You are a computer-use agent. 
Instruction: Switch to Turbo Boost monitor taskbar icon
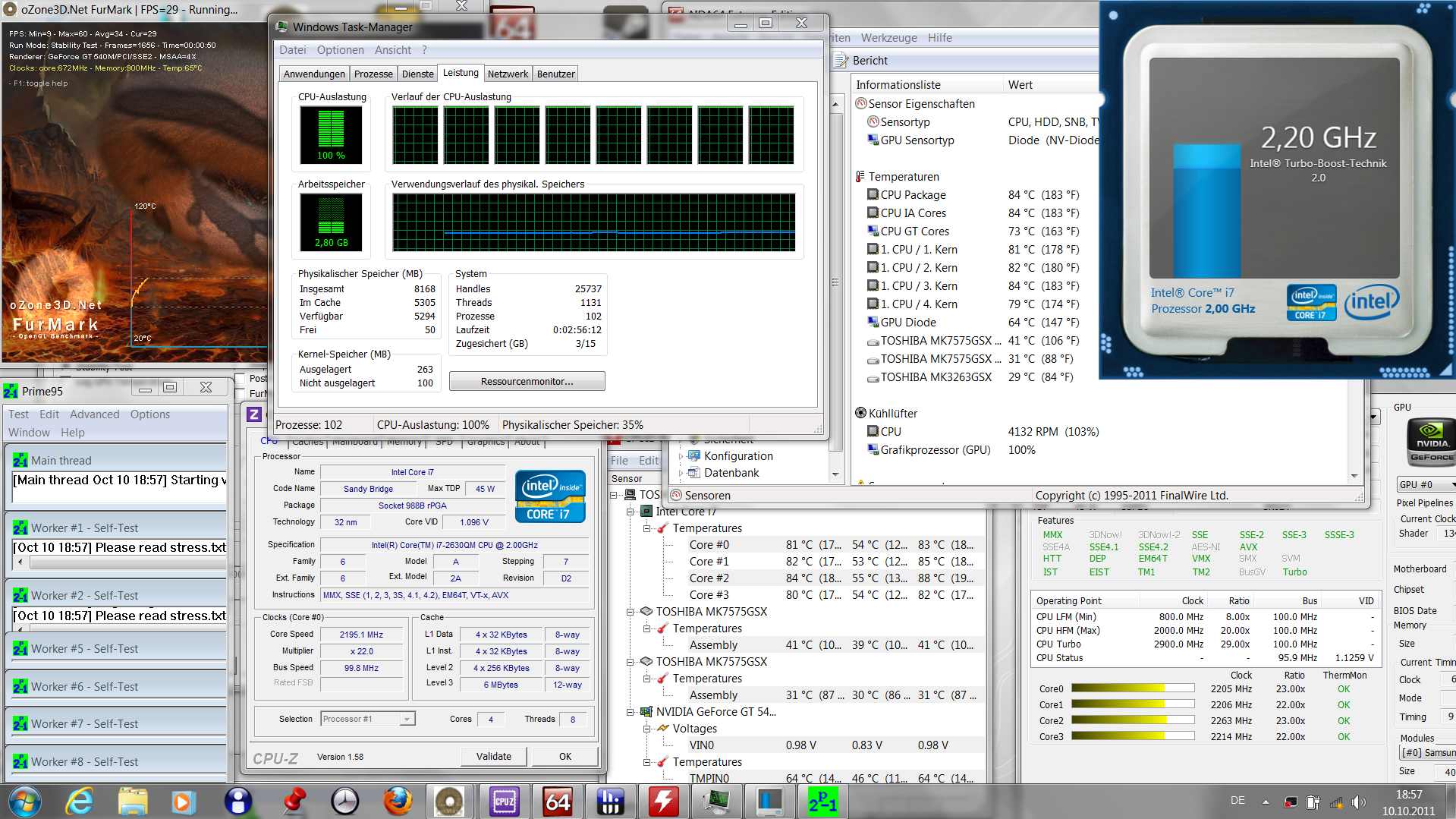[x=769, y=802]
